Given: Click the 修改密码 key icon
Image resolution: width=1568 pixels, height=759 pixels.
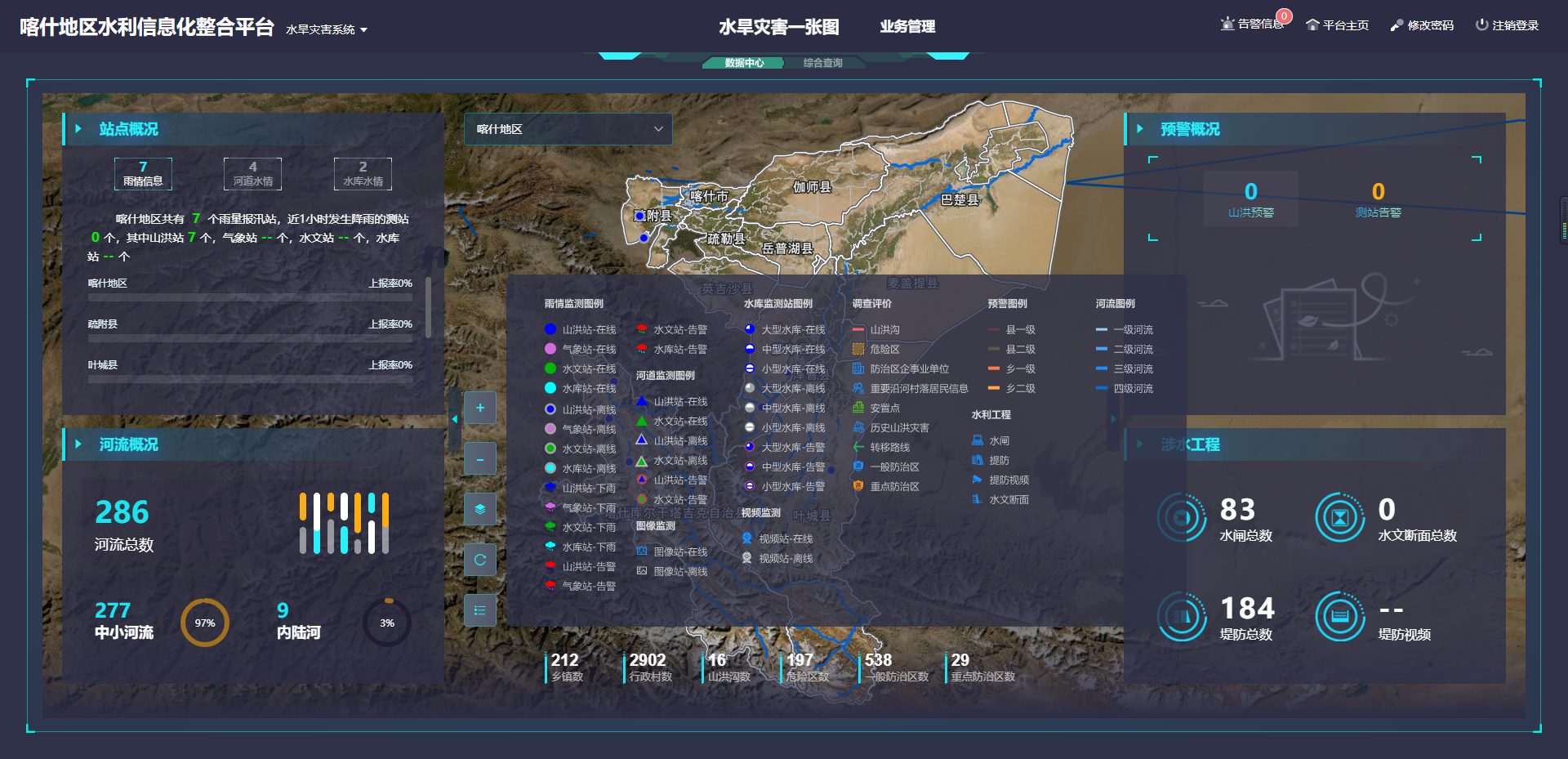Looking at the screenshot, I should click(1396, 25).
